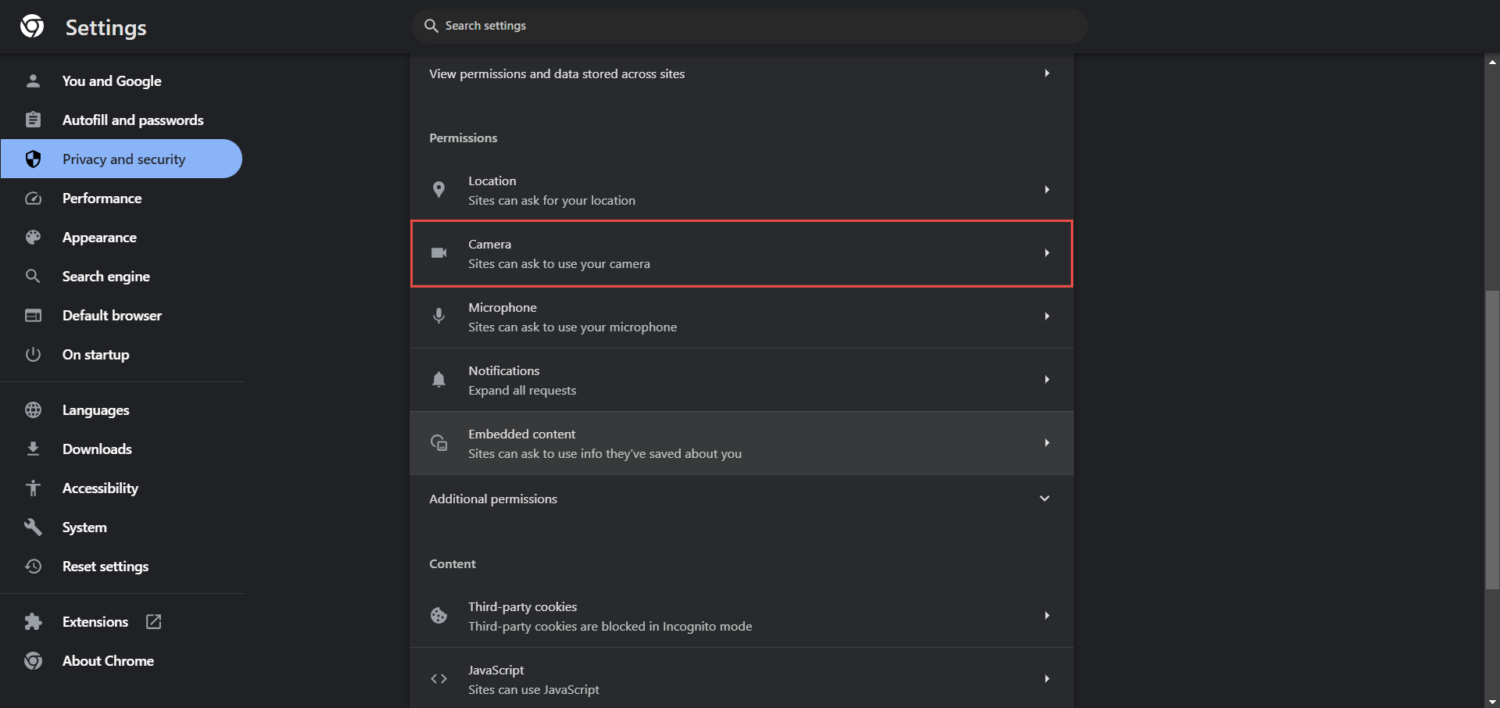This screenshot has width=1500, height=708.
Task: Click the JavaScript code brackets icon
Action: (438, 679)
